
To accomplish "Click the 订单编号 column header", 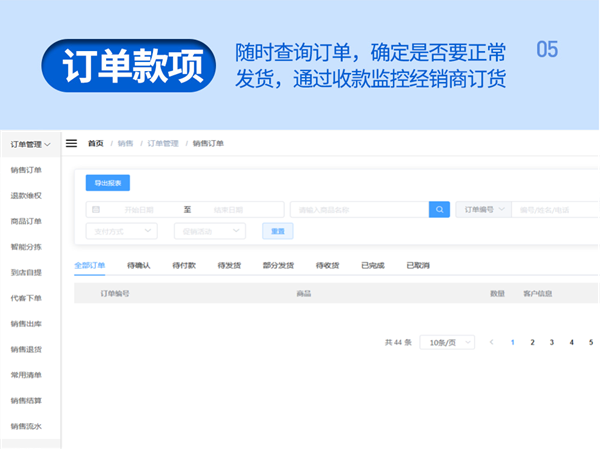I will click(115, 294).
